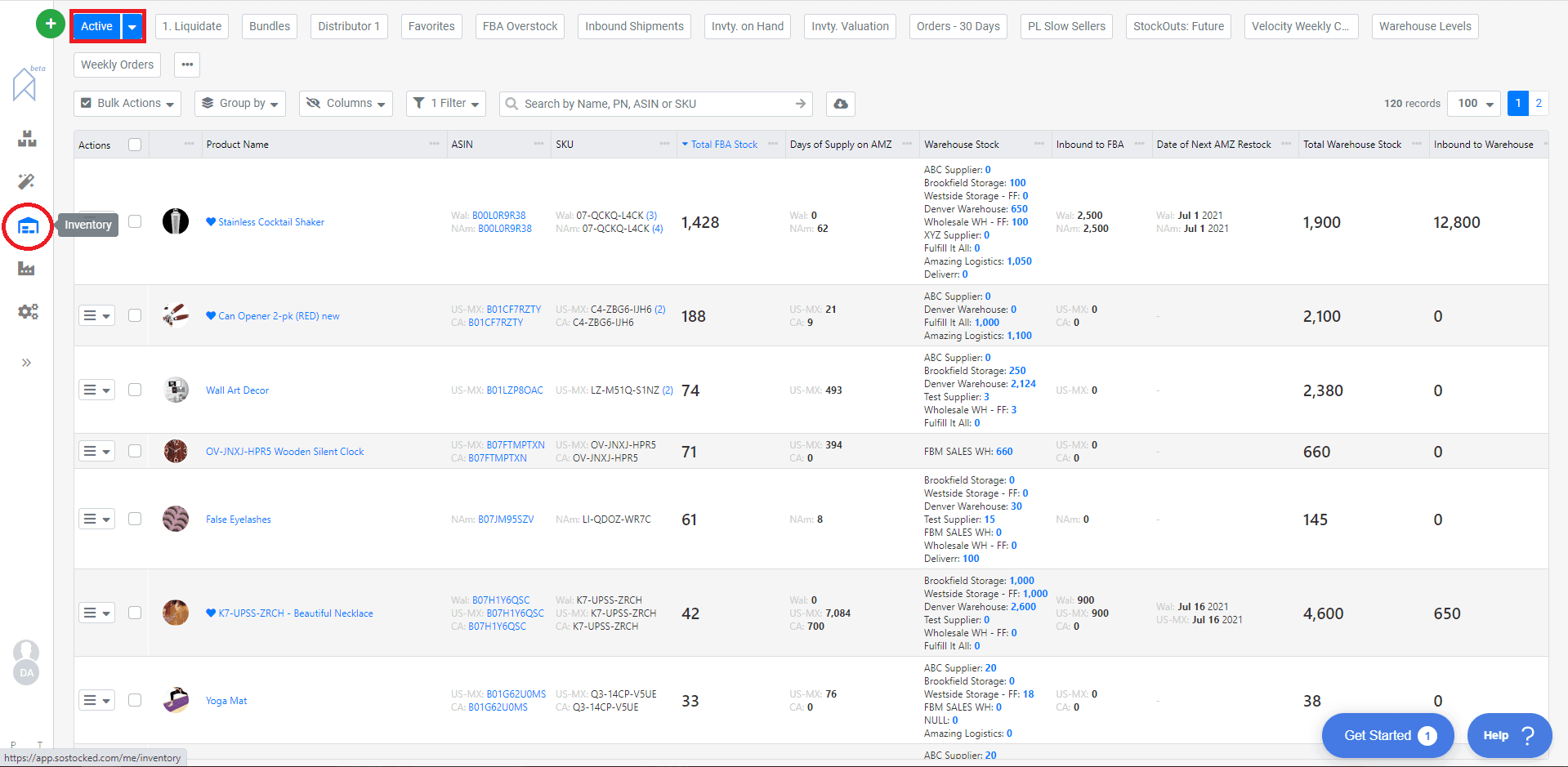Open the actions menu for Wall Art Decor row
The height and width of the screenshot is (767, 1568).
(96, 390)
